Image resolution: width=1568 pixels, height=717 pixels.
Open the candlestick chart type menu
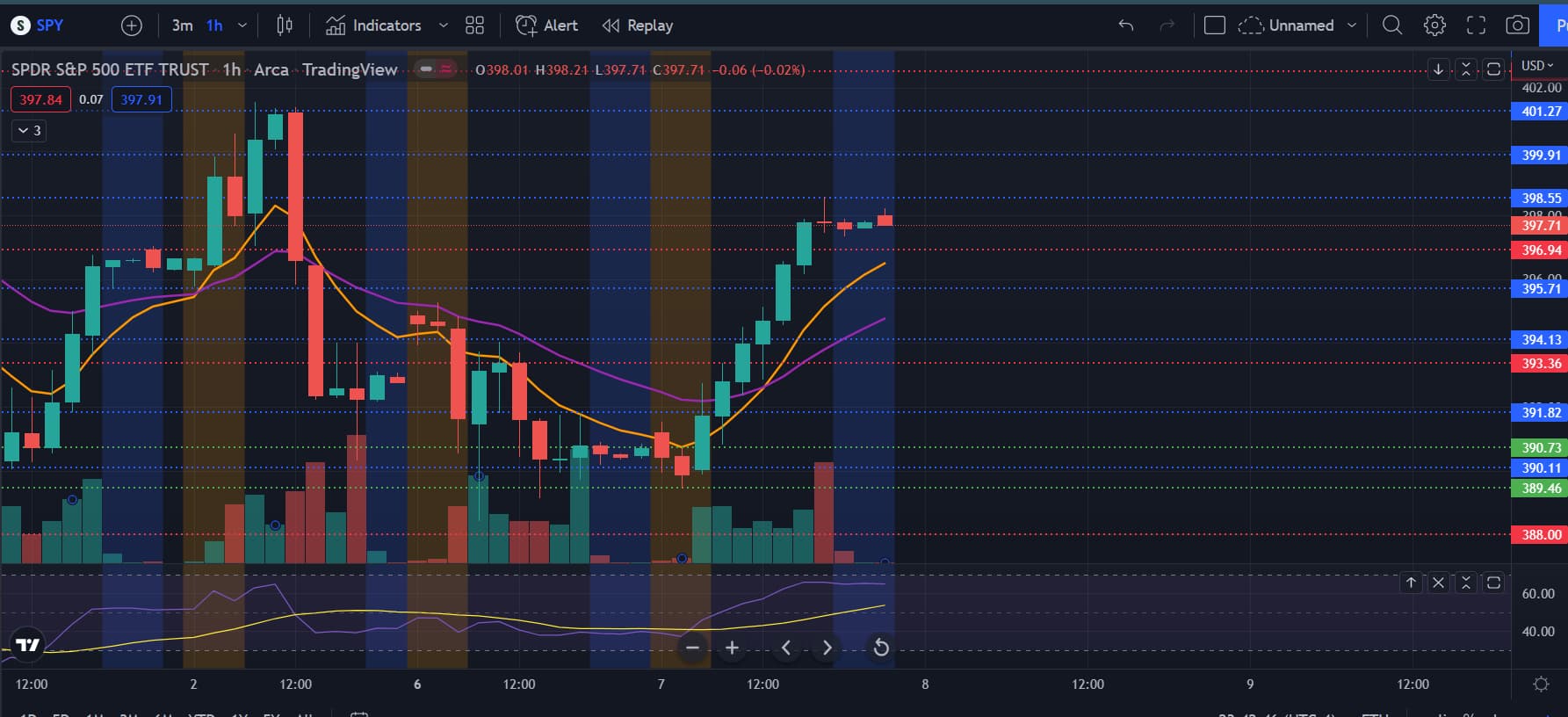pos(285,25)
